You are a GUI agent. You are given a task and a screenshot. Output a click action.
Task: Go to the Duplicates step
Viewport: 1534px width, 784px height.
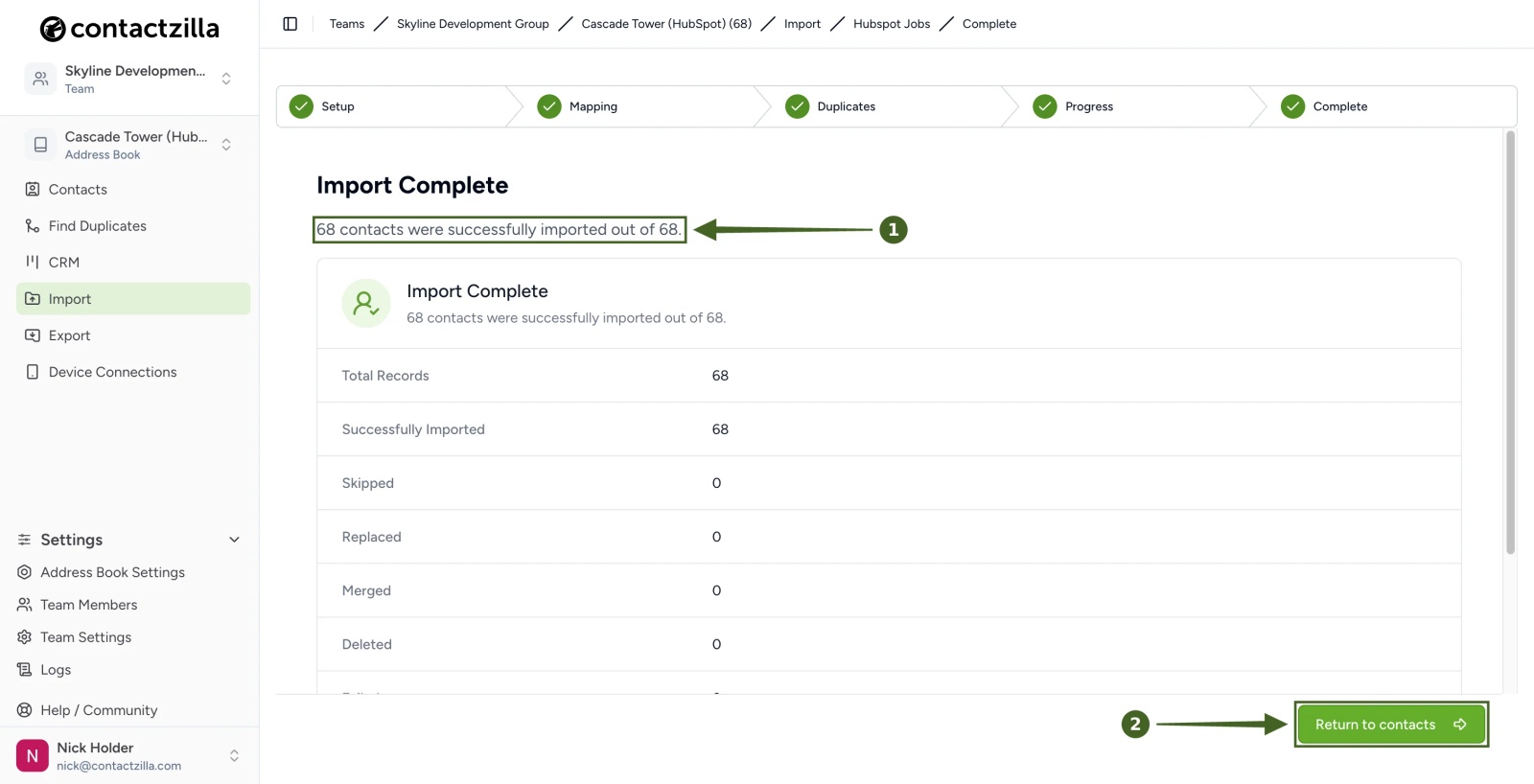887,106
